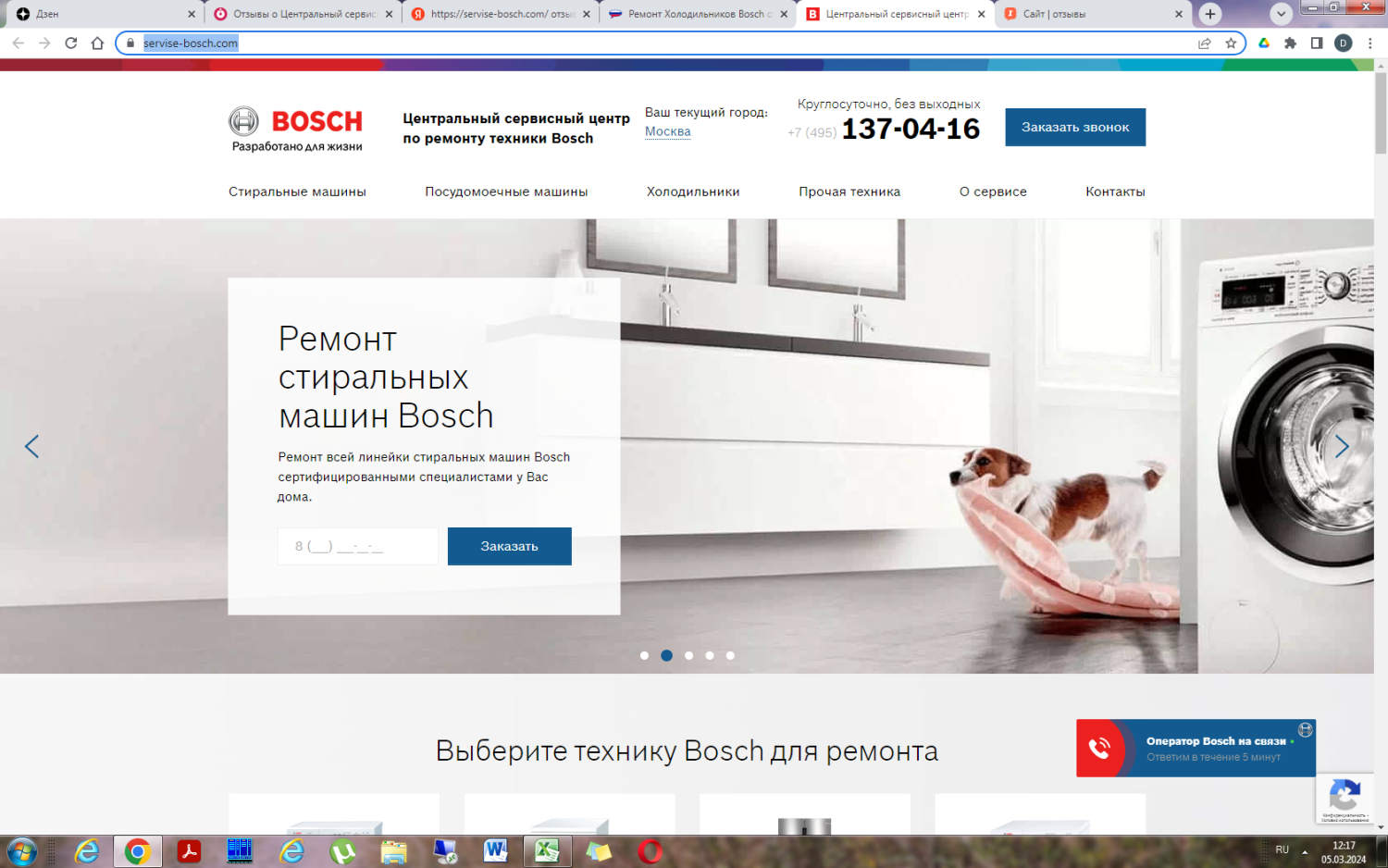Open Windows Start button
1388x868 pixels.
[21, 851]
